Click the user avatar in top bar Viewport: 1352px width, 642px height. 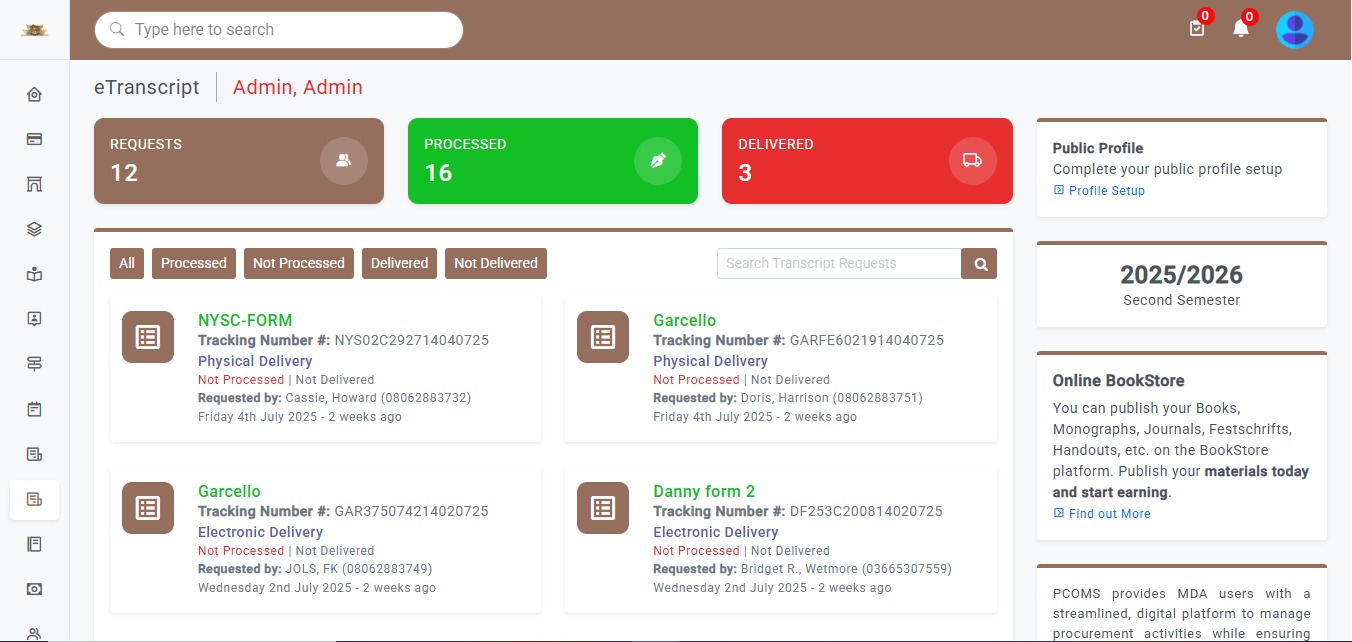1294,30
